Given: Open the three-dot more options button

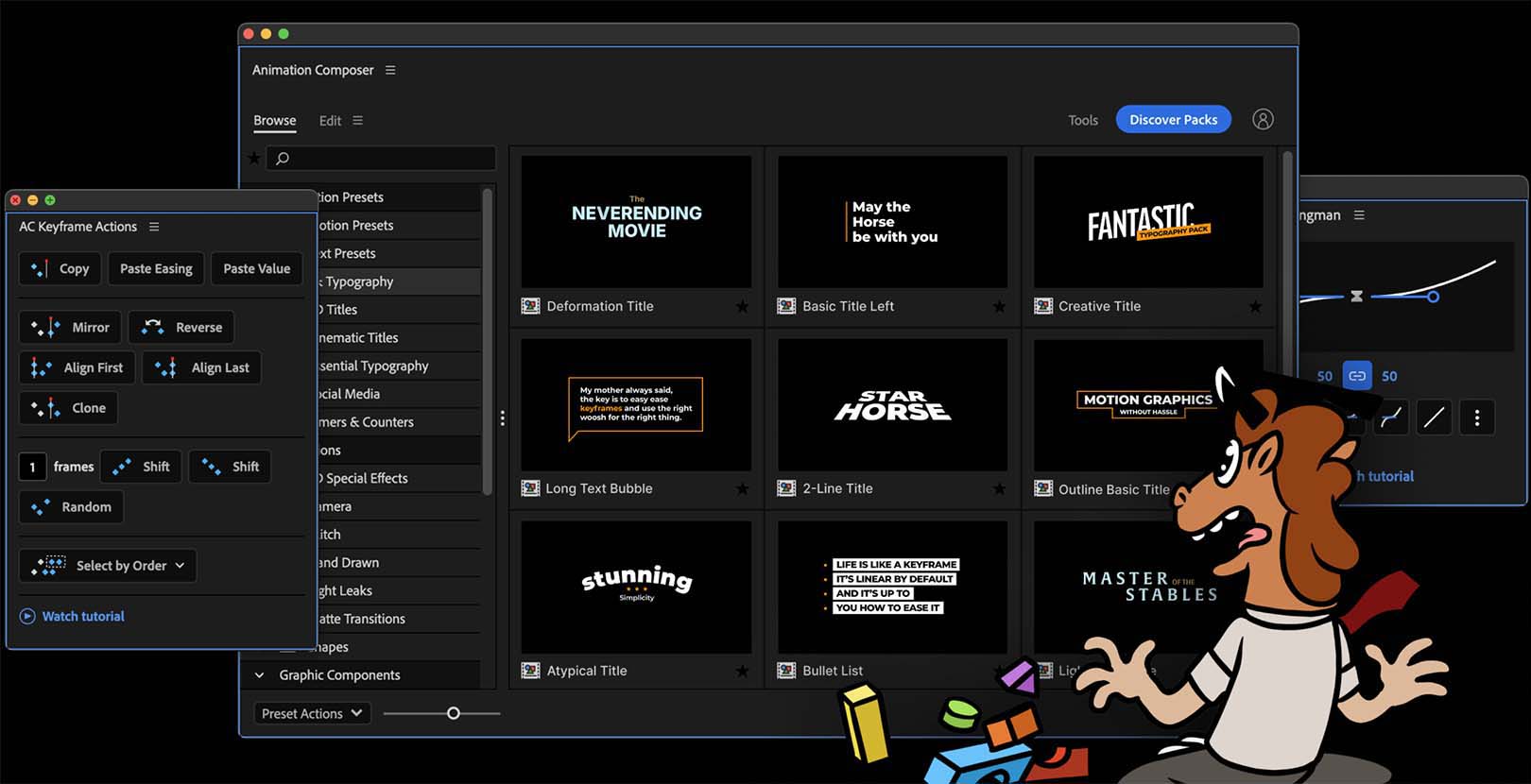Looking at the screenshot, I should (1477, 418).
